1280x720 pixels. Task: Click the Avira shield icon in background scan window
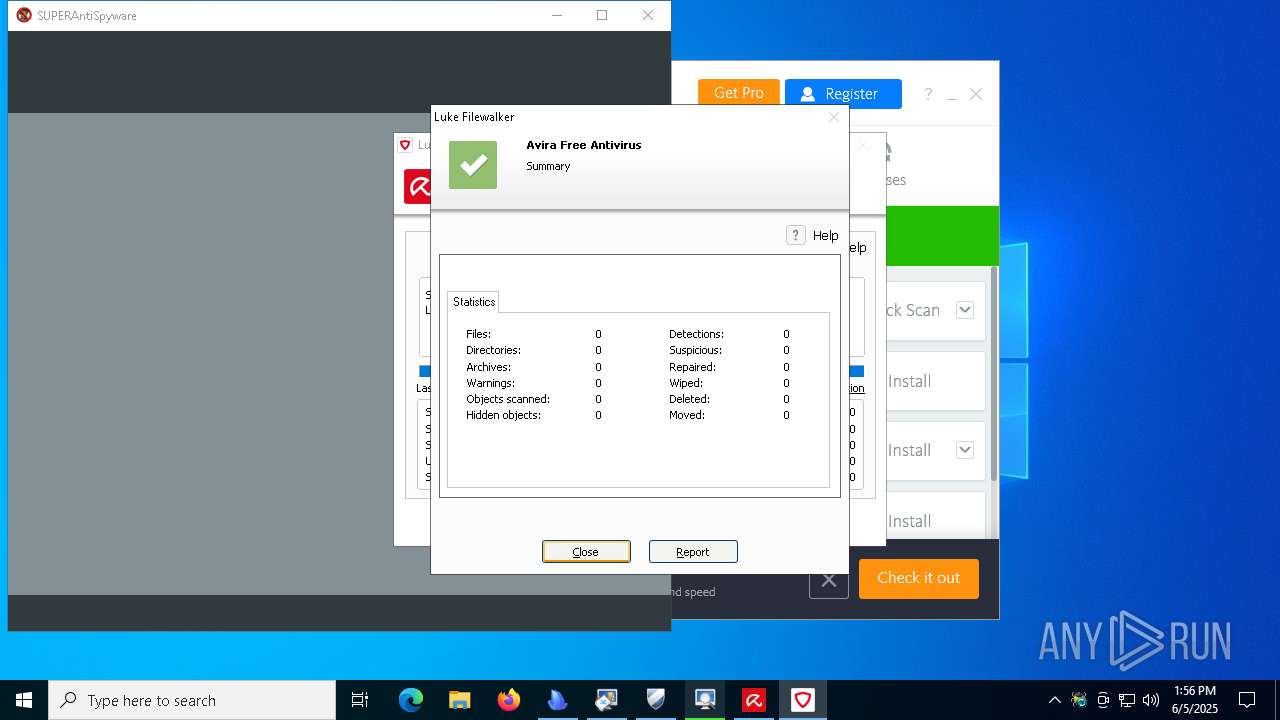(x=405, y=145)
